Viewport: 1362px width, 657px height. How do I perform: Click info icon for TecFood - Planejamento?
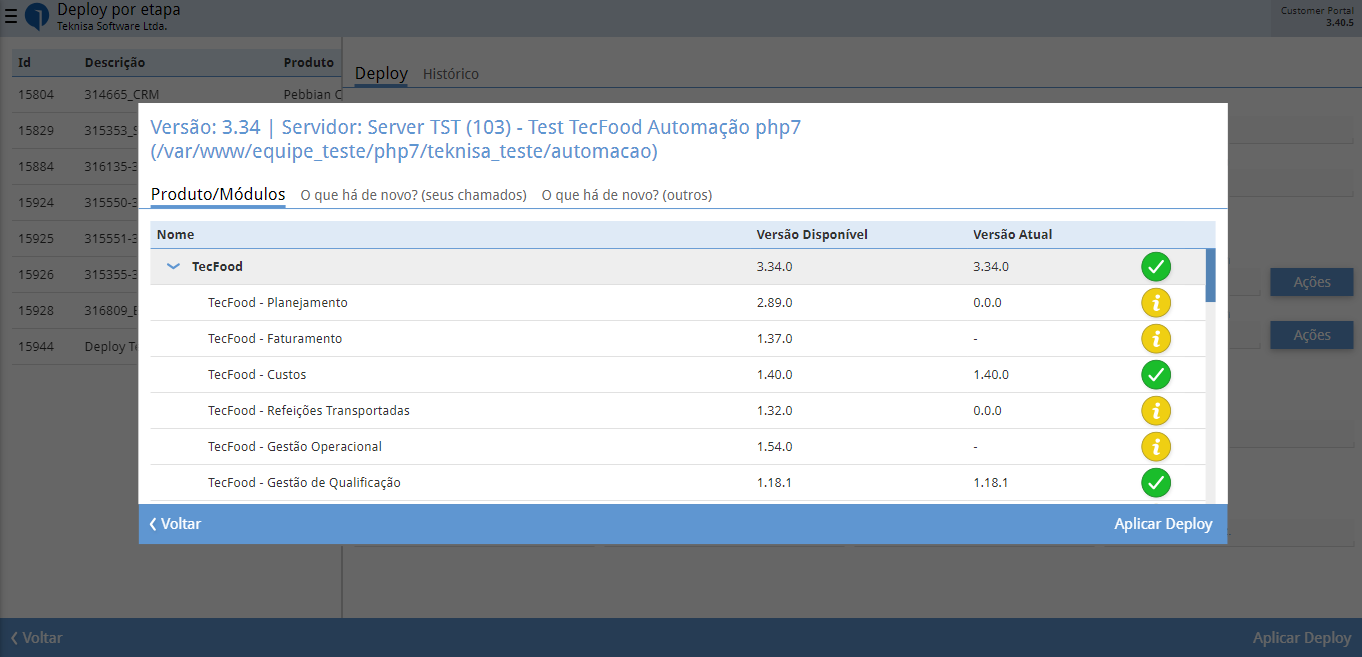click(x=1156, y=303)
